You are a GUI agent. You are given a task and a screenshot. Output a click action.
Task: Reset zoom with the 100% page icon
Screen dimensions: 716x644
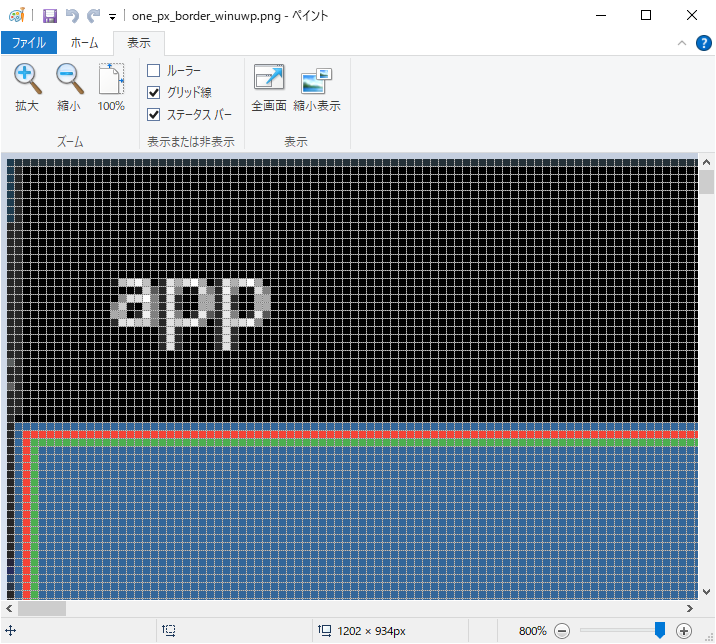[111, 79]
